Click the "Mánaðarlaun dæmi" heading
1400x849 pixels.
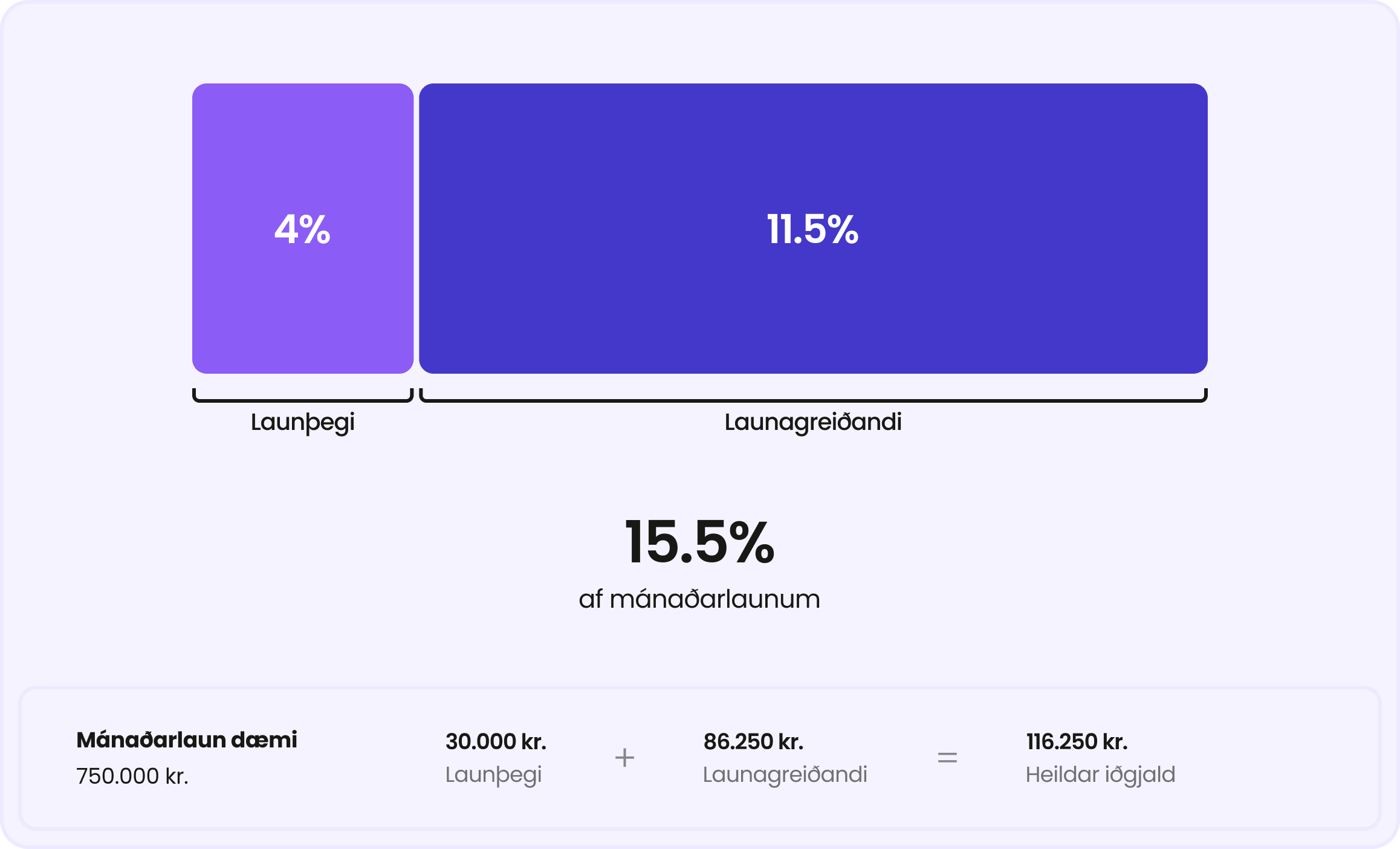187,740
